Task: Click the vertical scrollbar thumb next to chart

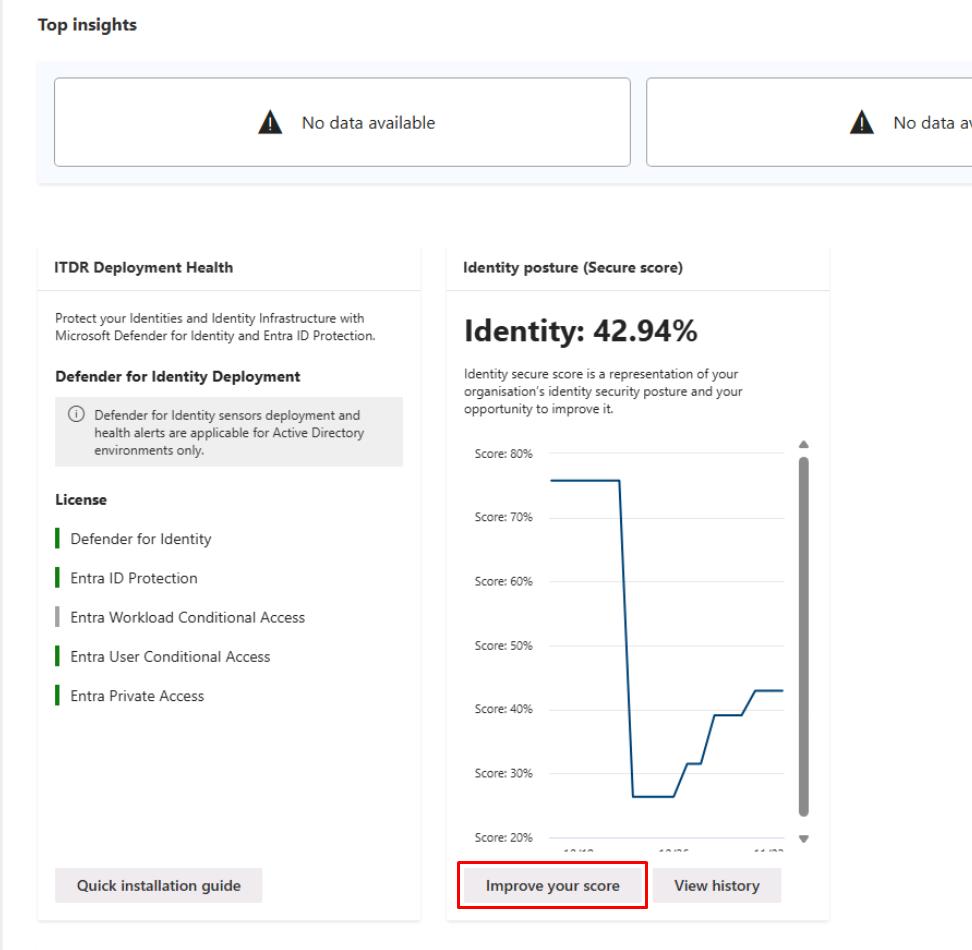Action: point(803,636)
